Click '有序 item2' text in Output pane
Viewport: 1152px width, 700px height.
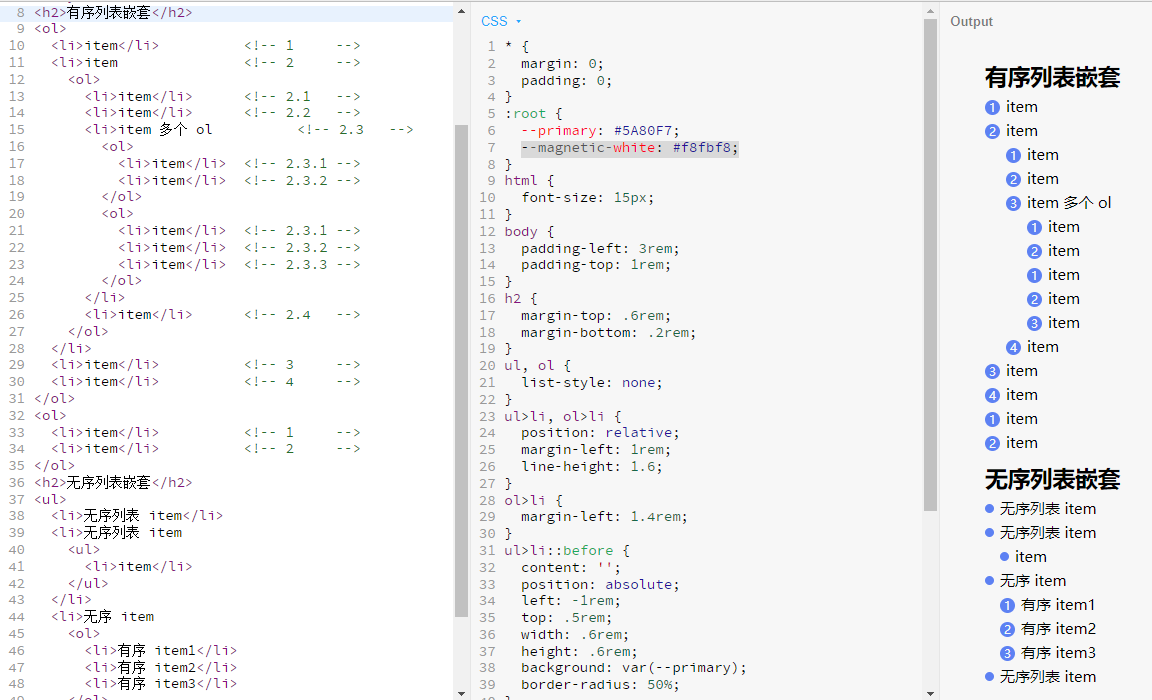click(x=1058, y=629)
